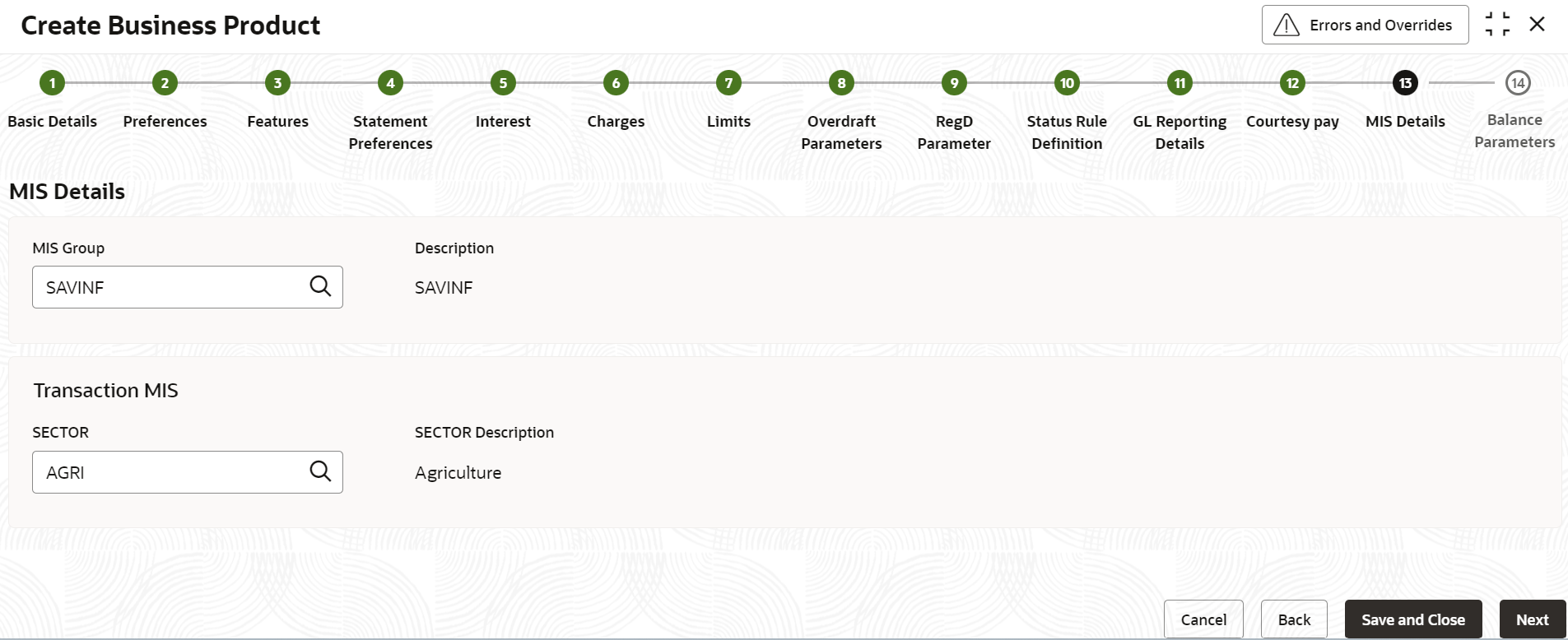Image resolution: width=1568 pixels, height=640 pixels.
Task: Go to the Preferences step
Action: click(165, 121)
